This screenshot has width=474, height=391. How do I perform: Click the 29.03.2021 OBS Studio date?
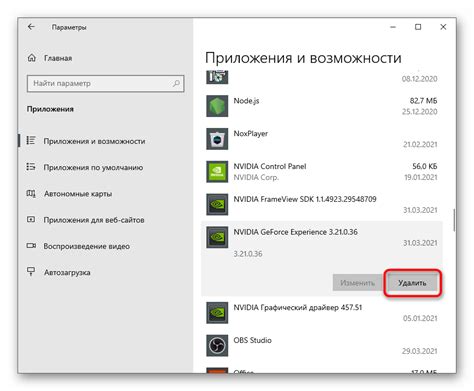[x=419, y=351]
